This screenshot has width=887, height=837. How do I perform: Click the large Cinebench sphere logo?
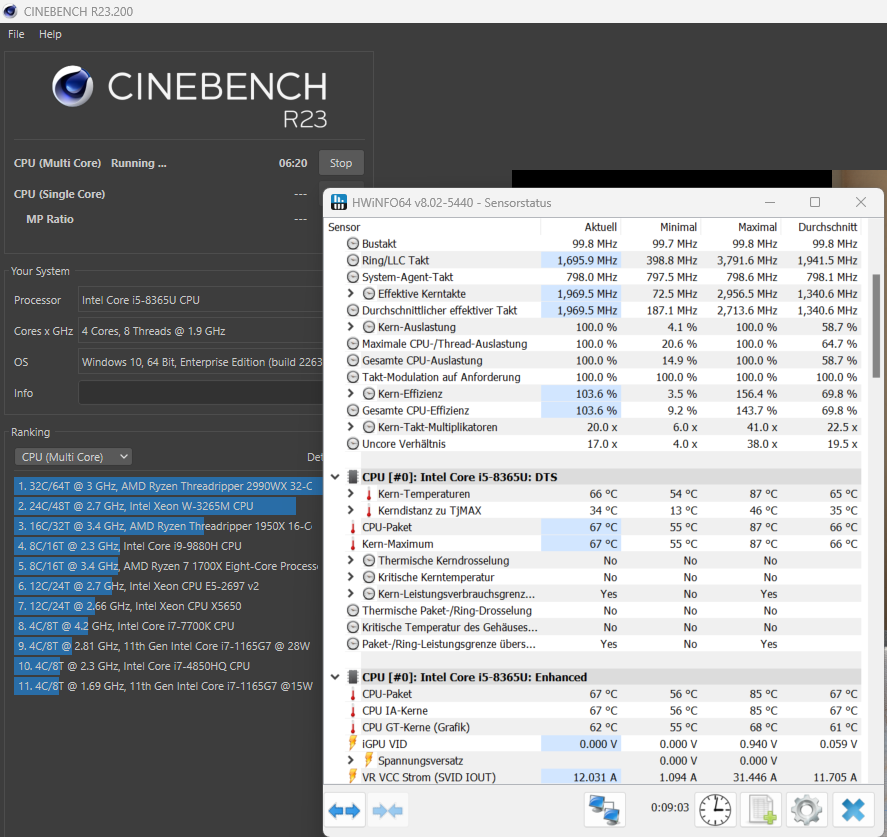tap(73, 86)
